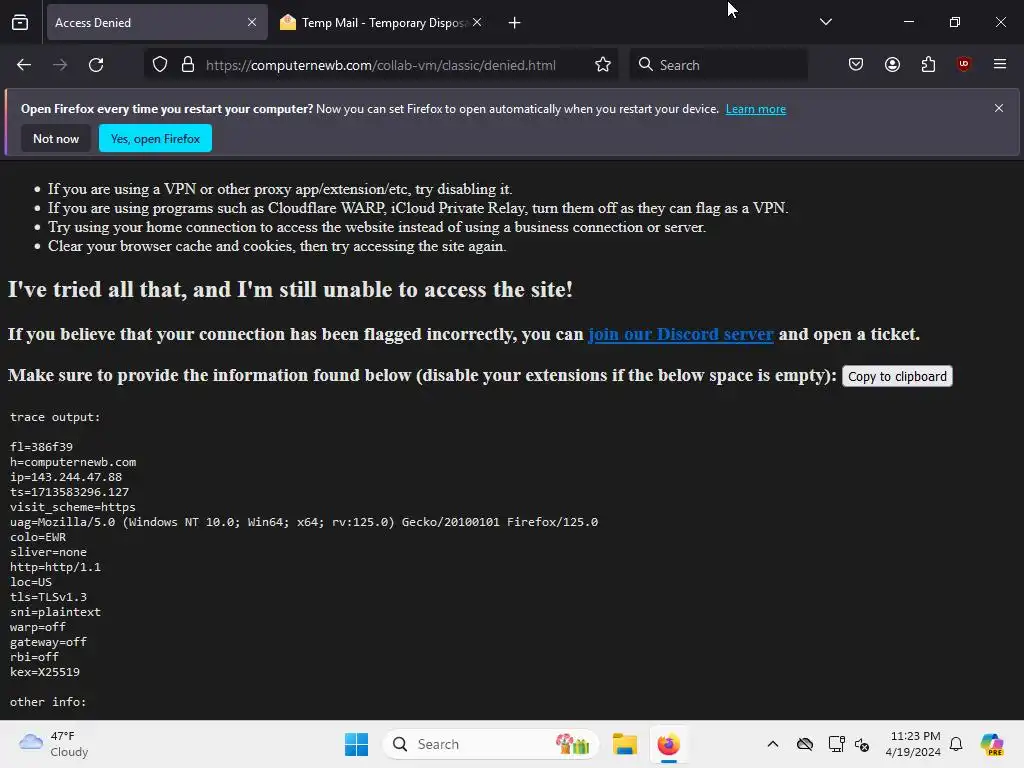Dismiss the Open Firefox notification bar

(999, 108)
